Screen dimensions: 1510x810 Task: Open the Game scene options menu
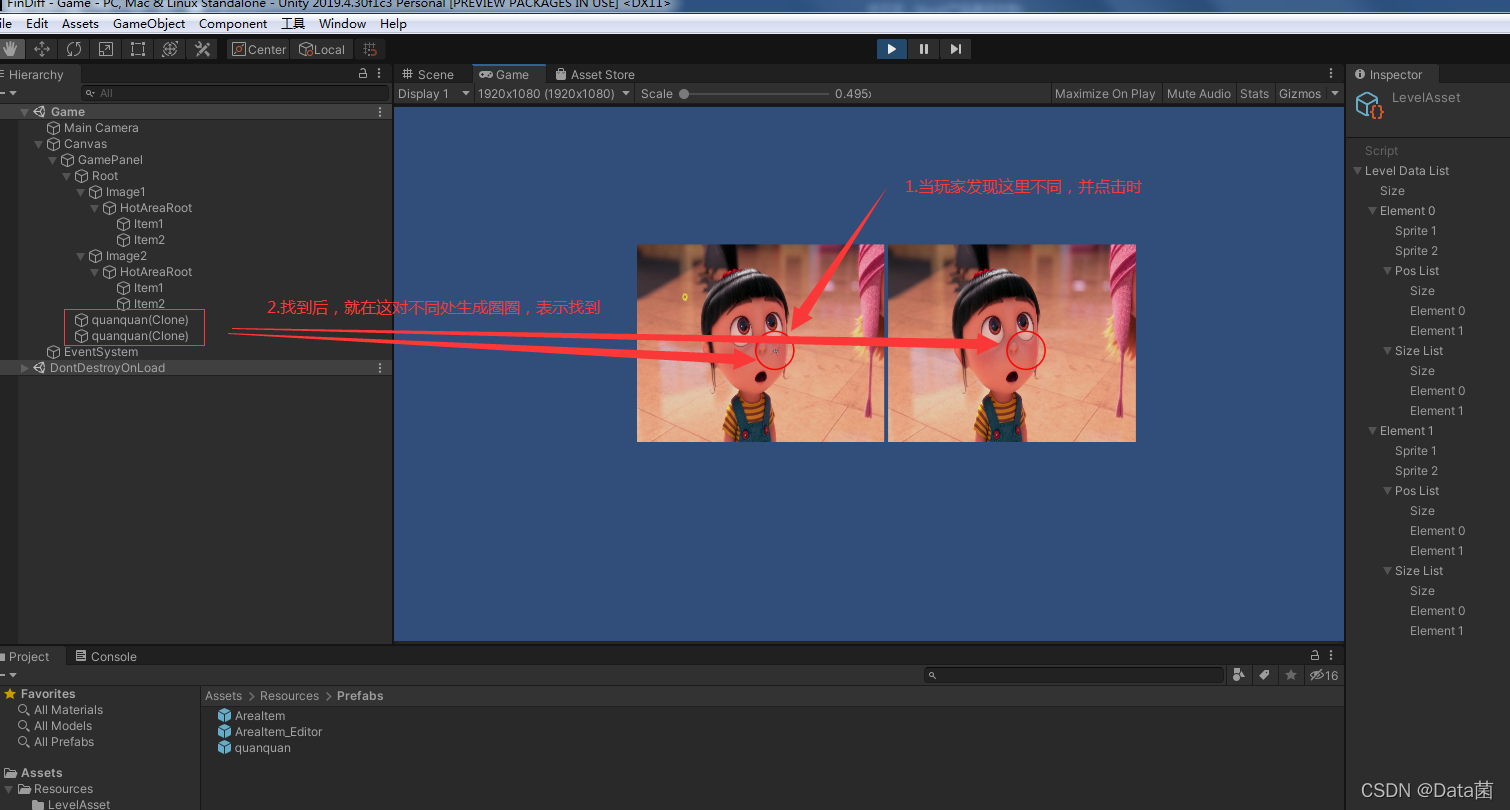click(x=380, y=112)
